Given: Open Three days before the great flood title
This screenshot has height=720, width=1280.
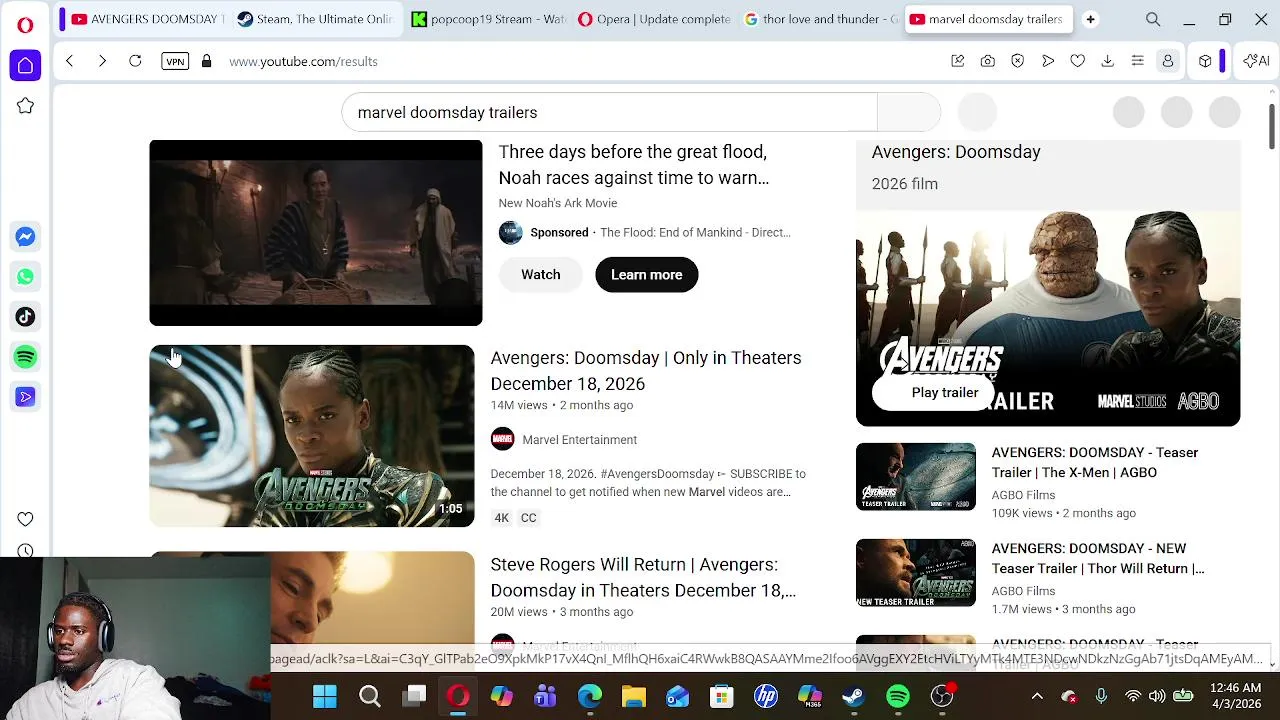Looking at the screenshot, I should pos(634,165).
